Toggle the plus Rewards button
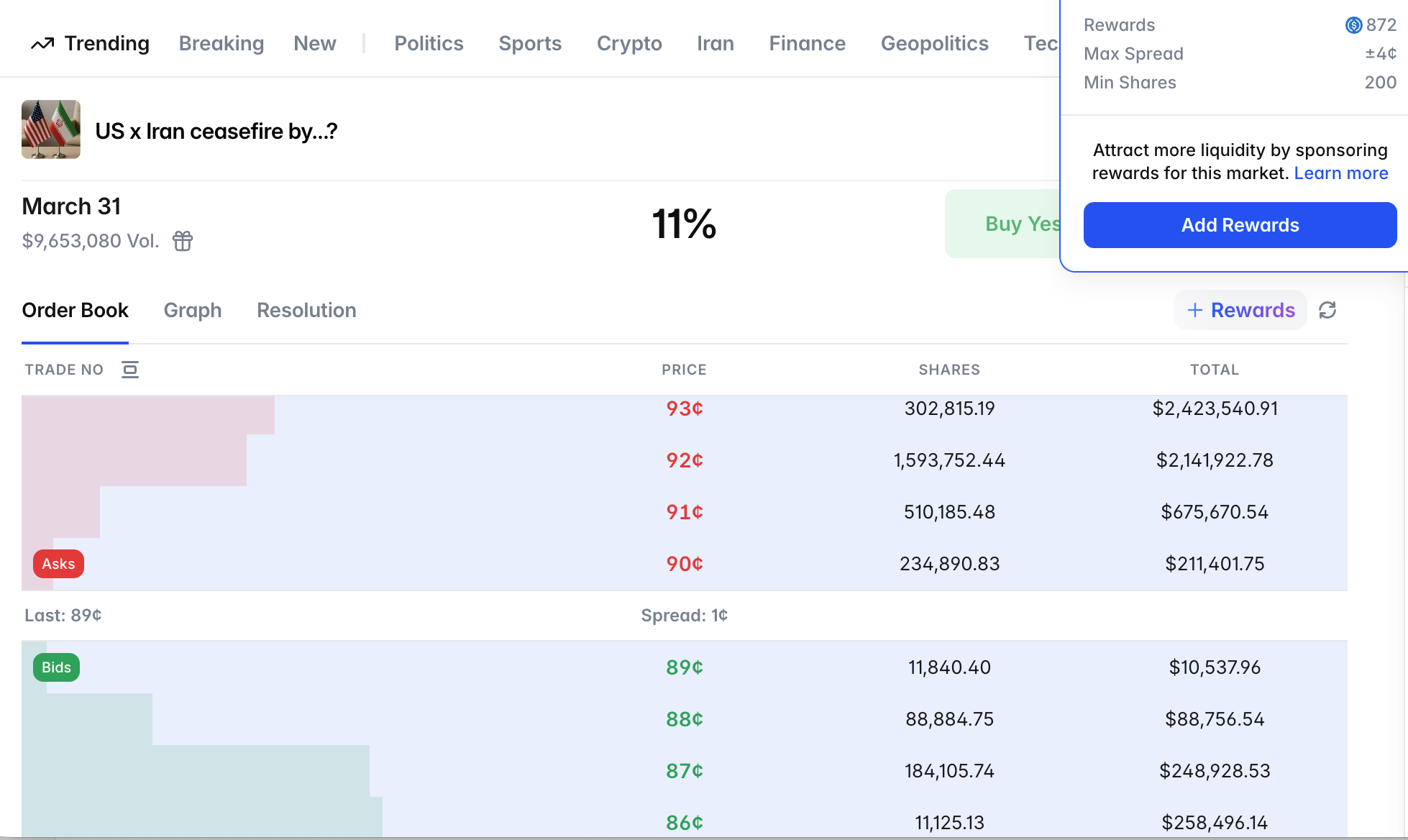The width and height of the screenshot is (1408, 840). click(x=1240, y=310)
